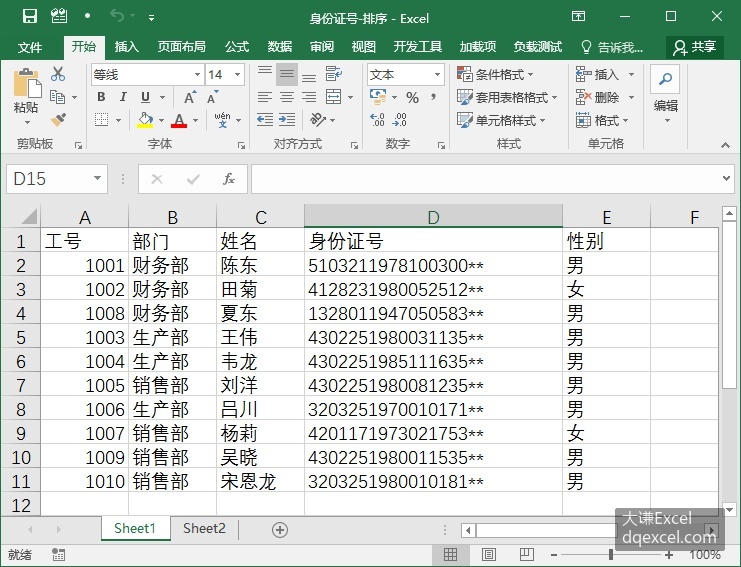Click the formula bar input

487,179
